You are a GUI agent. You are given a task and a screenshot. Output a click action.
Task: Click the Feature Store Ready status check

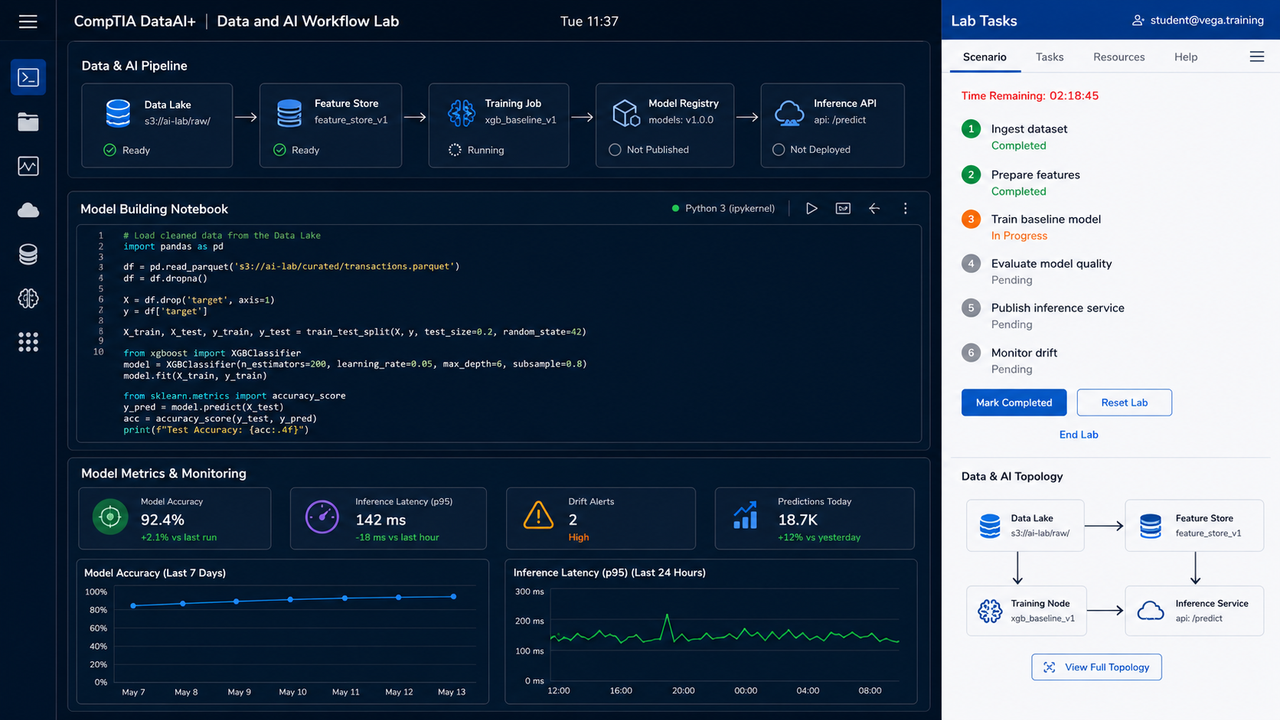point(279,150)
